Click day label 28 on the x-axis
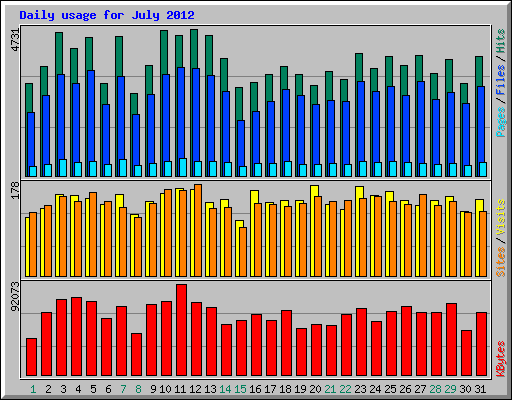 [435, 389]
